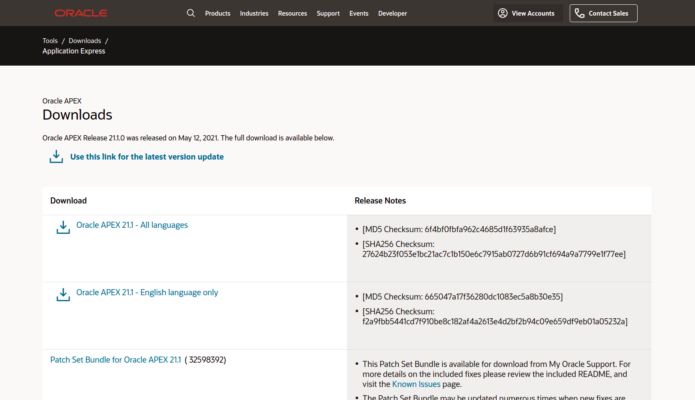Click the Contact Sales phone icon
695x400 pixels.
[579, 13]
